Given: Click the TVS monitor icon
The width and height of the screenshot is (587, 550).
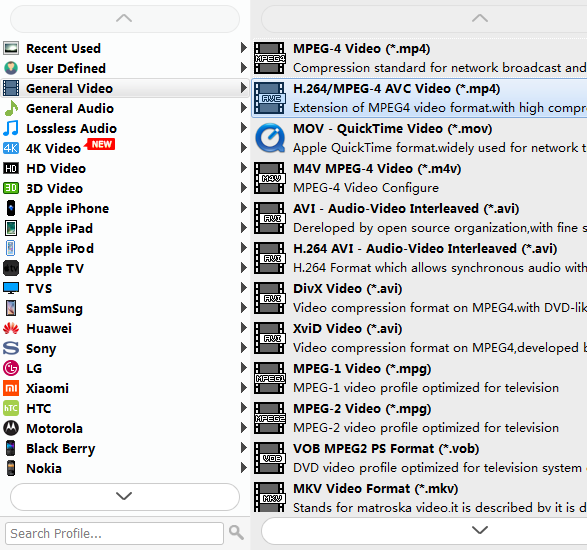Looking at the screenshot, I should click(11, 288).
